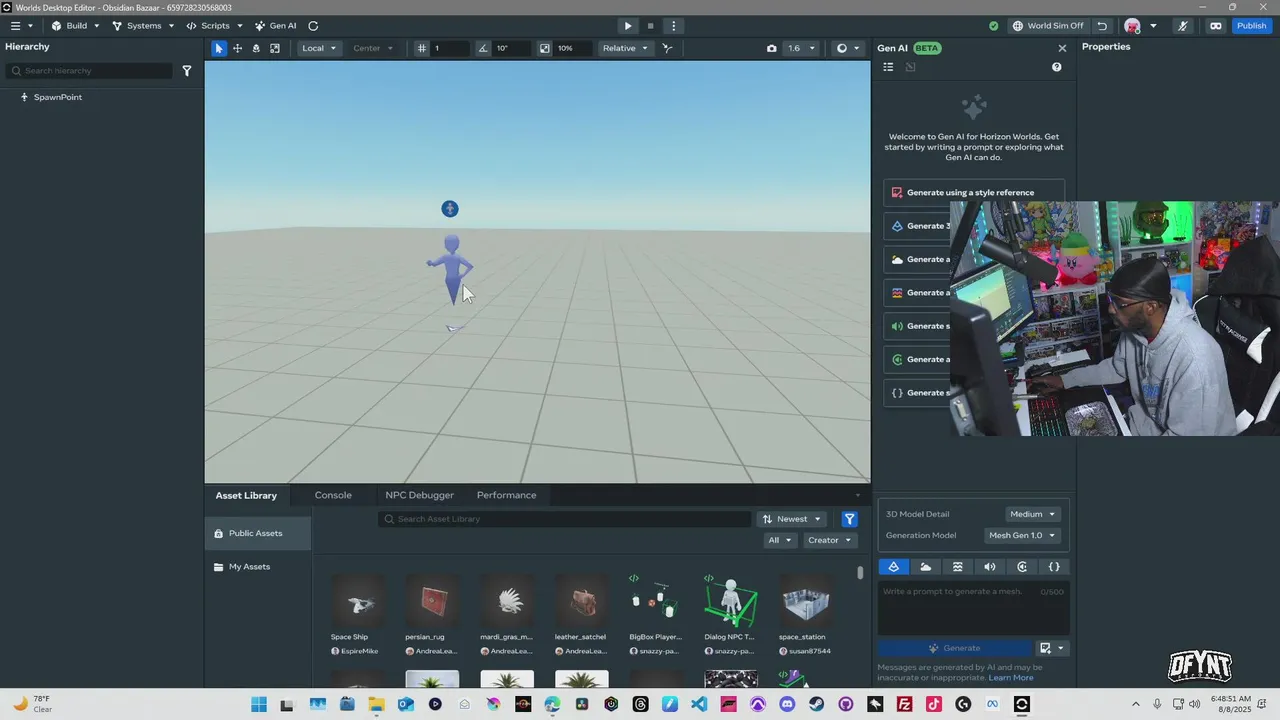Open the My Assets category

coord(258,567)
